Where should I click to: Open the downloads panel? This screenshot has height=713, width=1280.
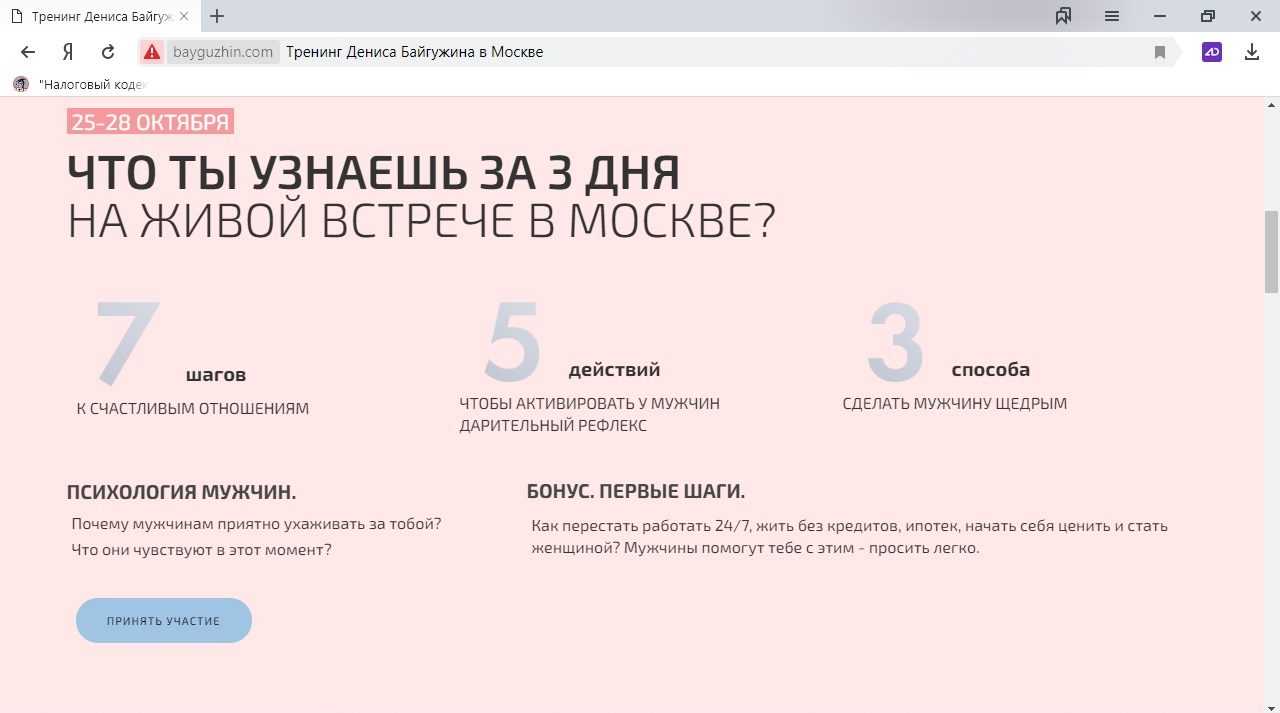[x=1251, y=52]
